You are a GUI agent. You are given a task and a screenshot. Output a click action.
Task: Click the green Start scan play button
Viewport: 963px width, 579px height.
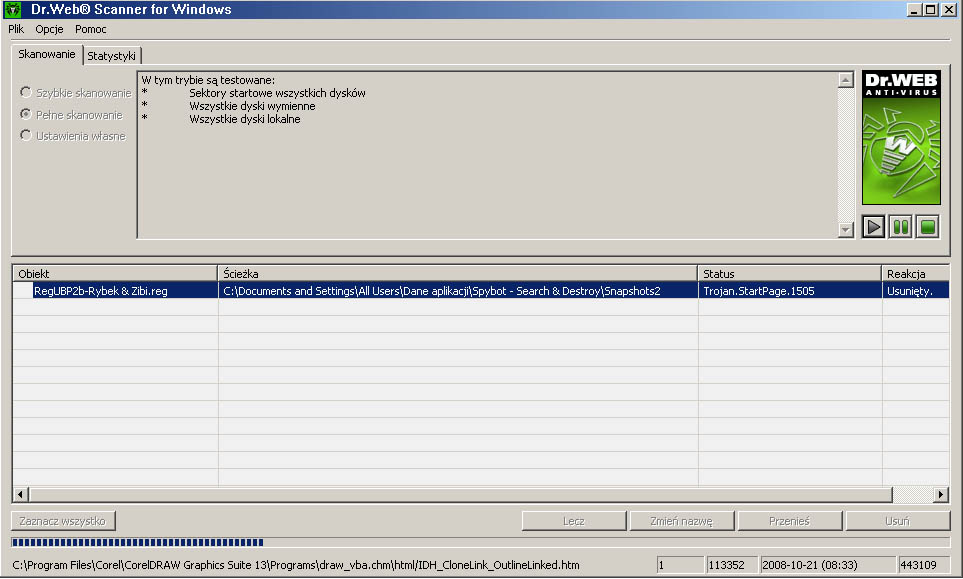873,227
